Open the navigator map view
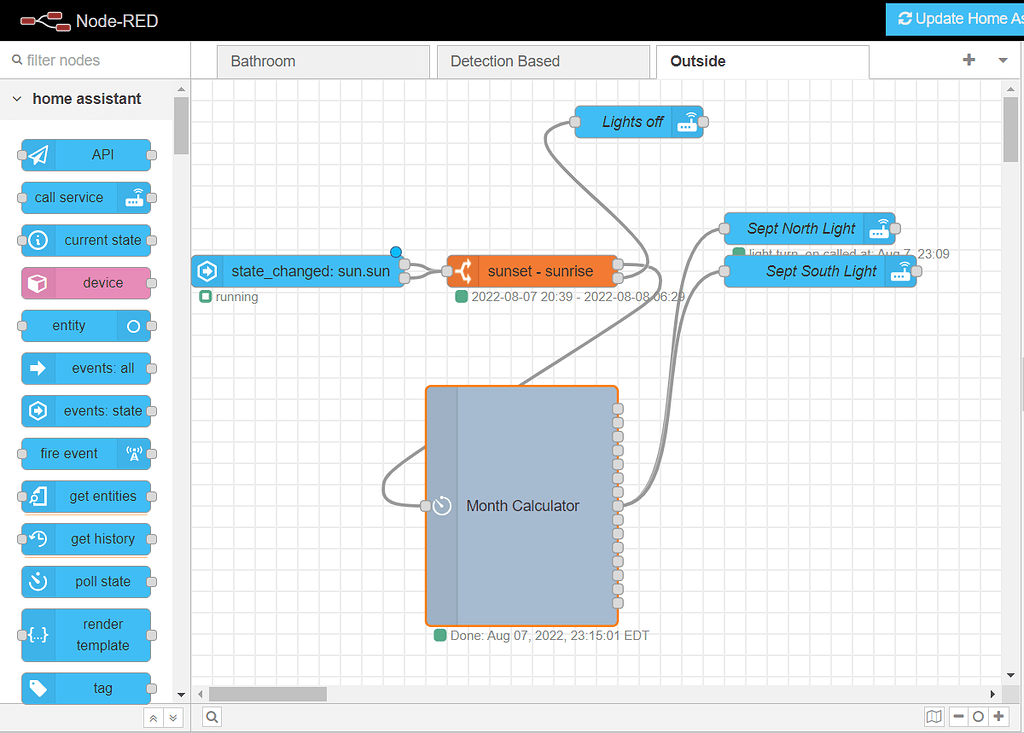The height and width of the screenshot is (733, 1024). pyautogui.click(x=933, y=717)
